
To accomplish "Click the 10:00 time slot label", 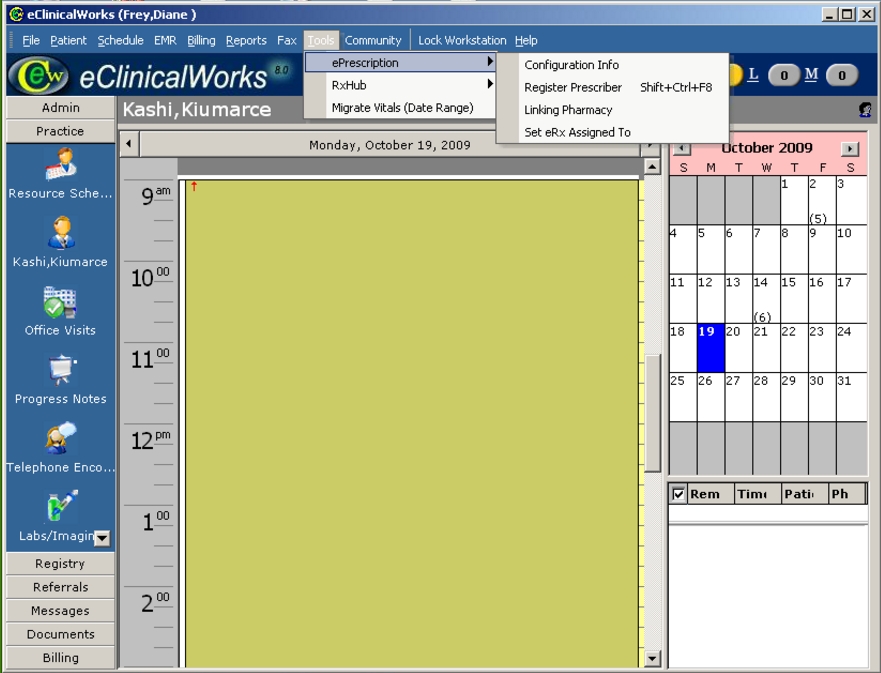I will click(150, 277).
